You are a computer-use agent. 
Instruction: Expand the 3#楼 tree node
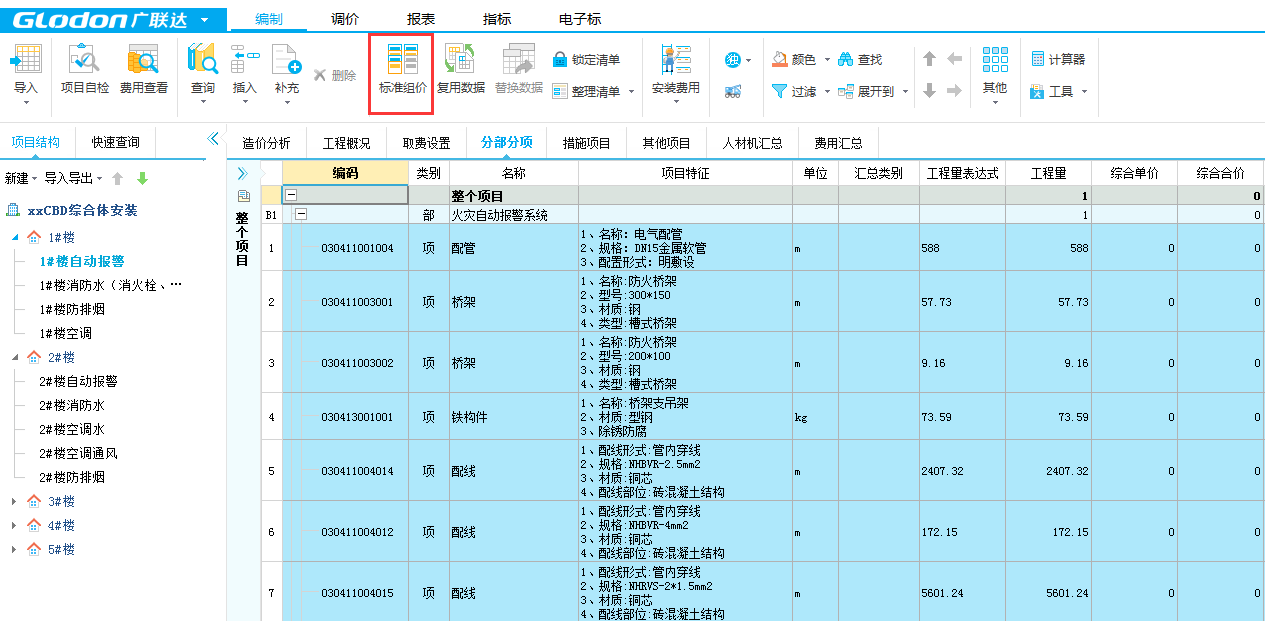pos(14,502)
